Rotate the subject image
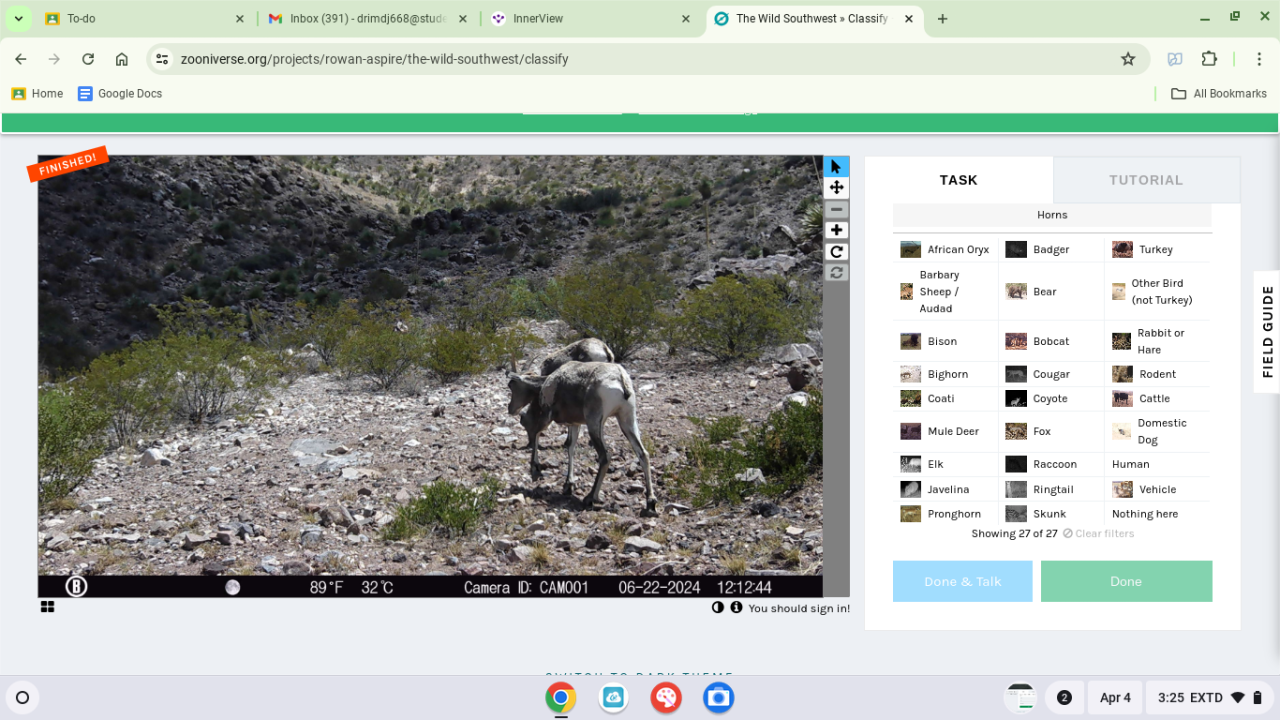The image size is (1280, 720). 836,252
